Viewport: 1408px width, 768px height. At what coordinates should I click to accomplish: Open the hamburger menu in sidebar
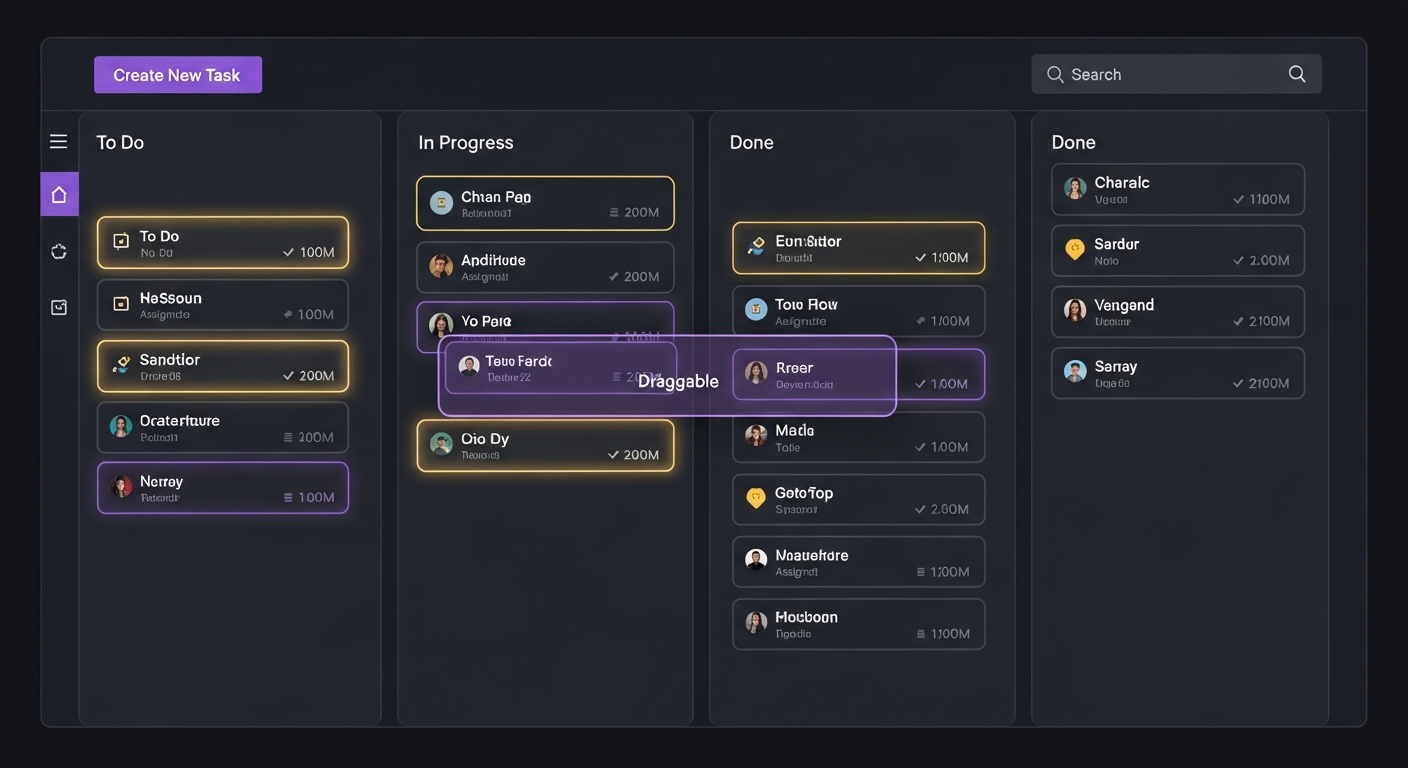coord(59,142)
